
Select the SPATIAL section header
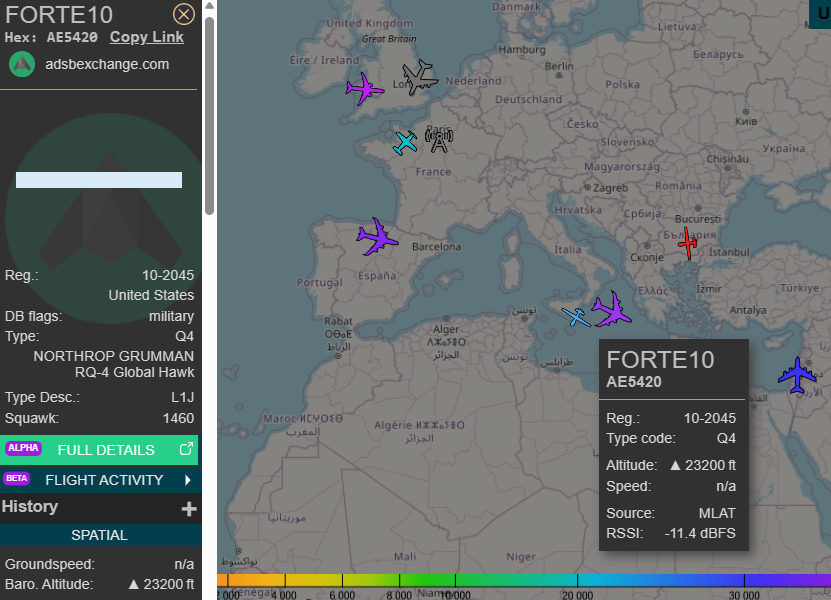(x=99, y=535)
